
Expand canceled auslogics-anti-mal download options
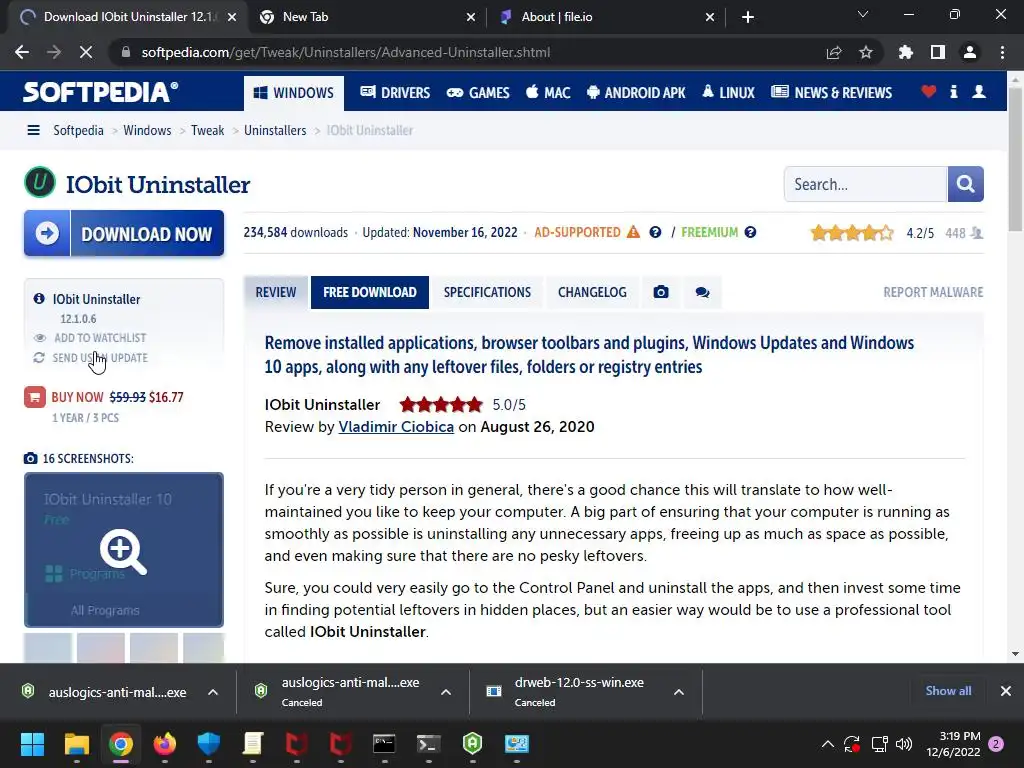click(x=446, y=692)
